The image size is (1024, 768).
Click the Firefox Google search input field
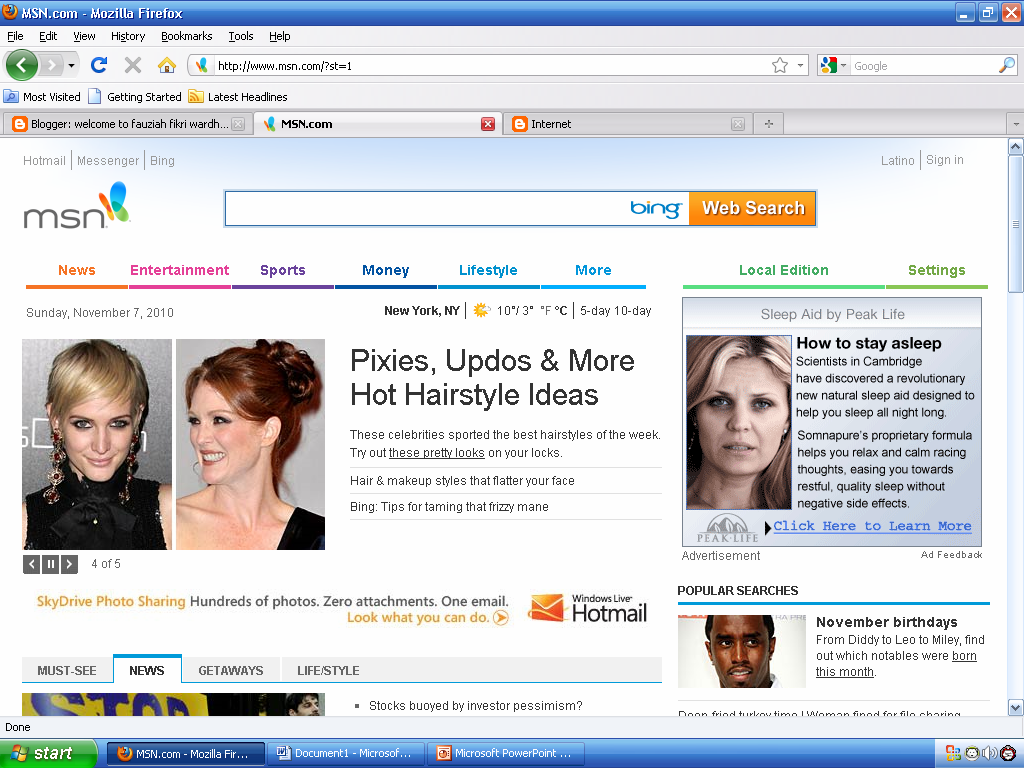coord(923,65)
